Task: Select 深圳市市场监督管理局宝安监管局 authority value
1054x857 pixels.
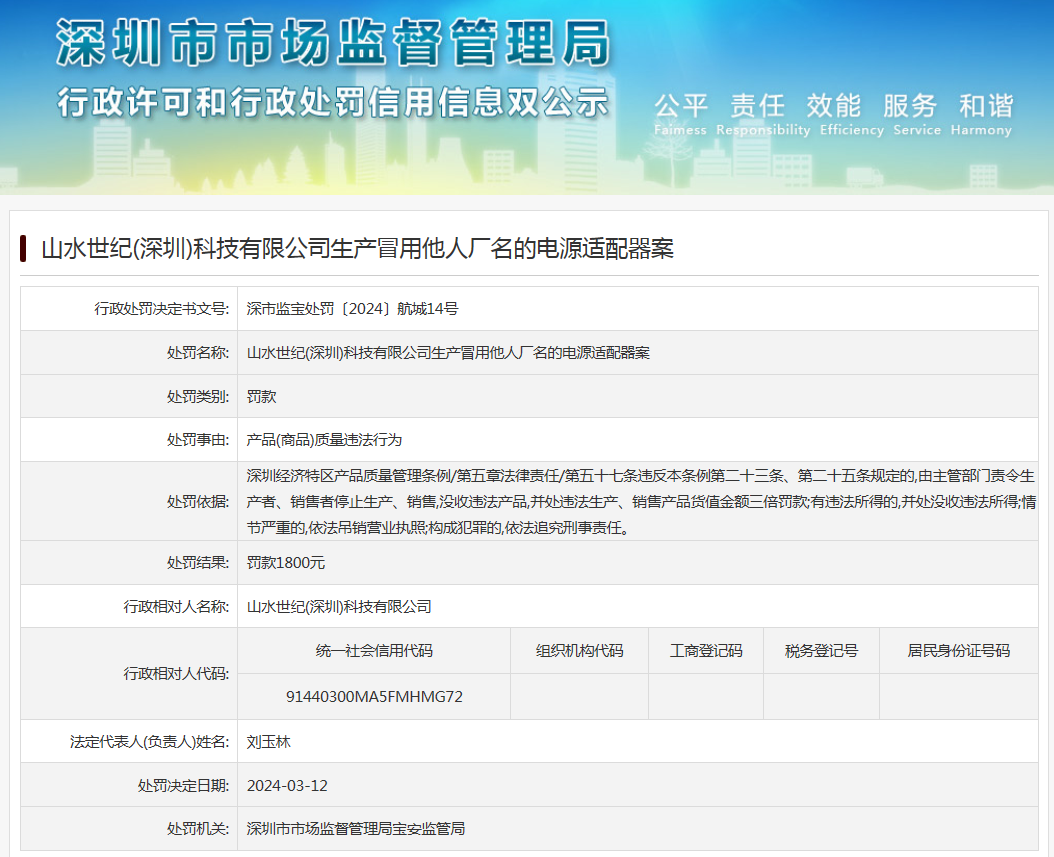Action: pos(356,829)
